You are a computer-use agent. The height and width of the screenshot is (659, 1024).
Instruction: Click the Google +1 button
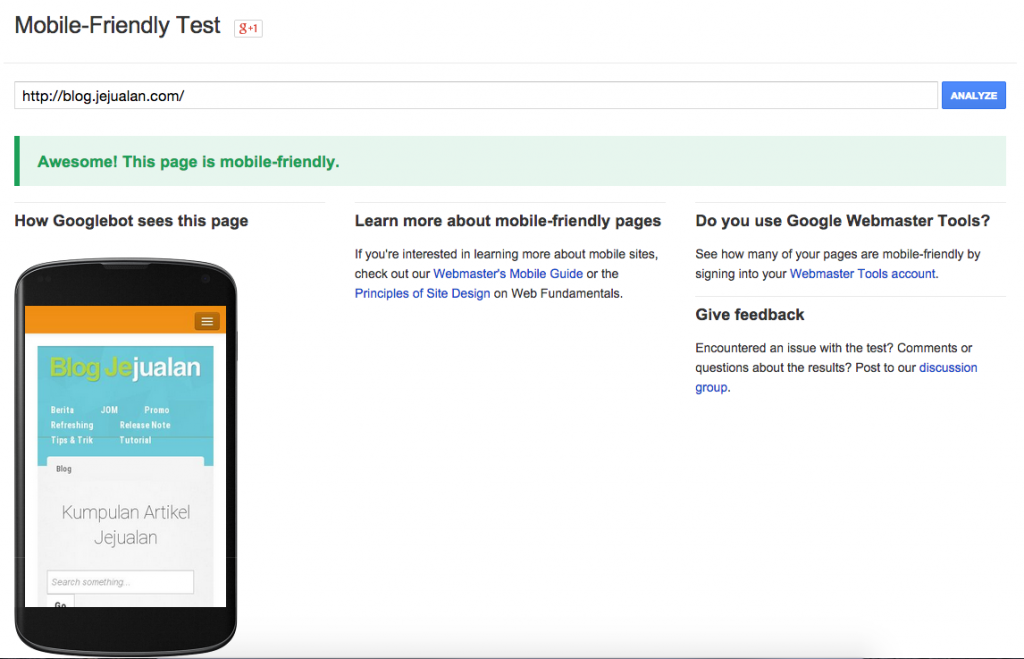[x=248, y=28]
